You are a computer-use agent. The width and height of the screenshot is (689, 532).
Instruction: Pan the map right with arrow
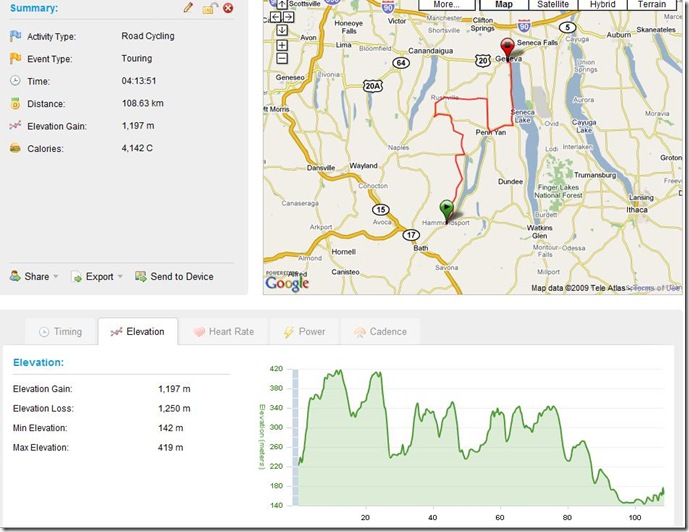[x=288, y=17]
